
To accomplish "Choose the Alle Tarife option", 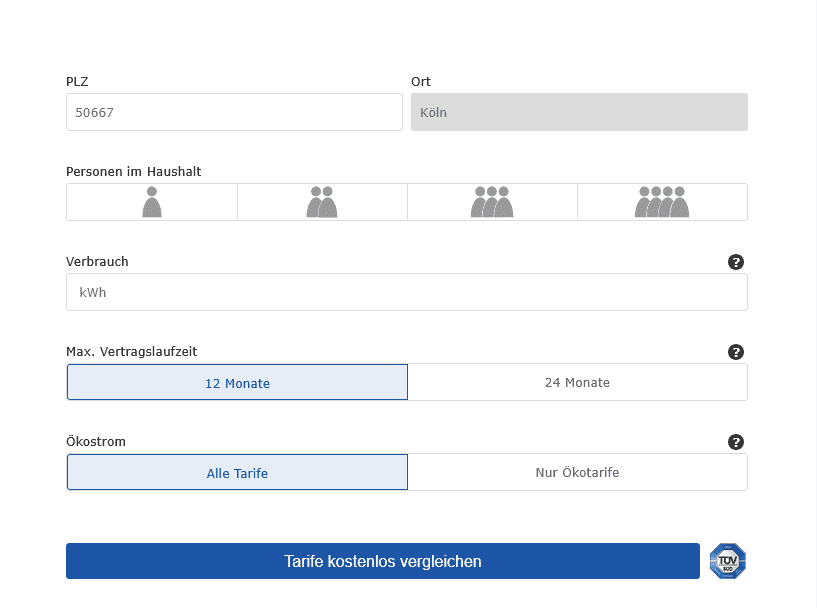I will click(237, 473).
